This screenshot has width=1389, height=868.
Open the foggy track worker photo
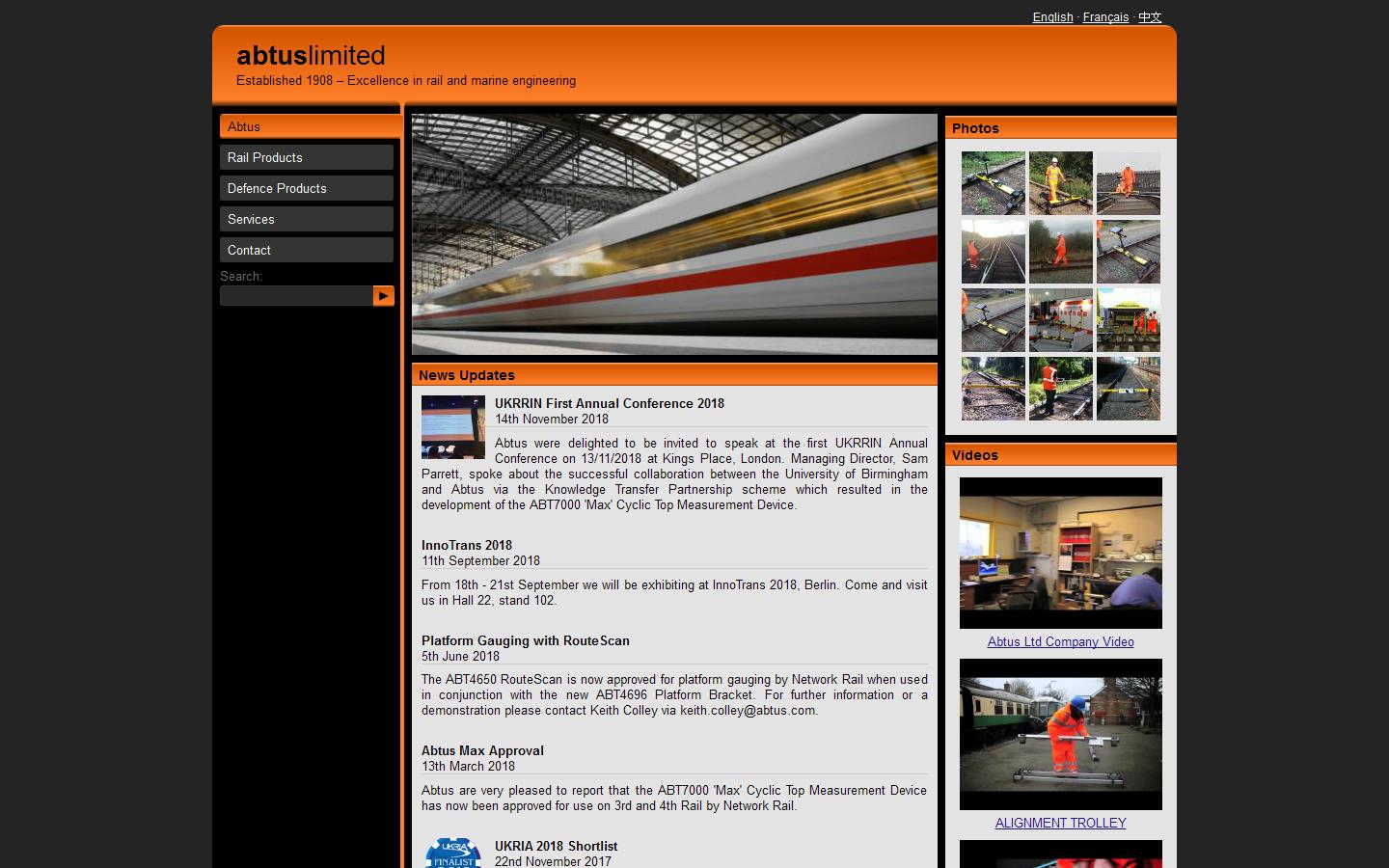click(x=1060, y=252)
